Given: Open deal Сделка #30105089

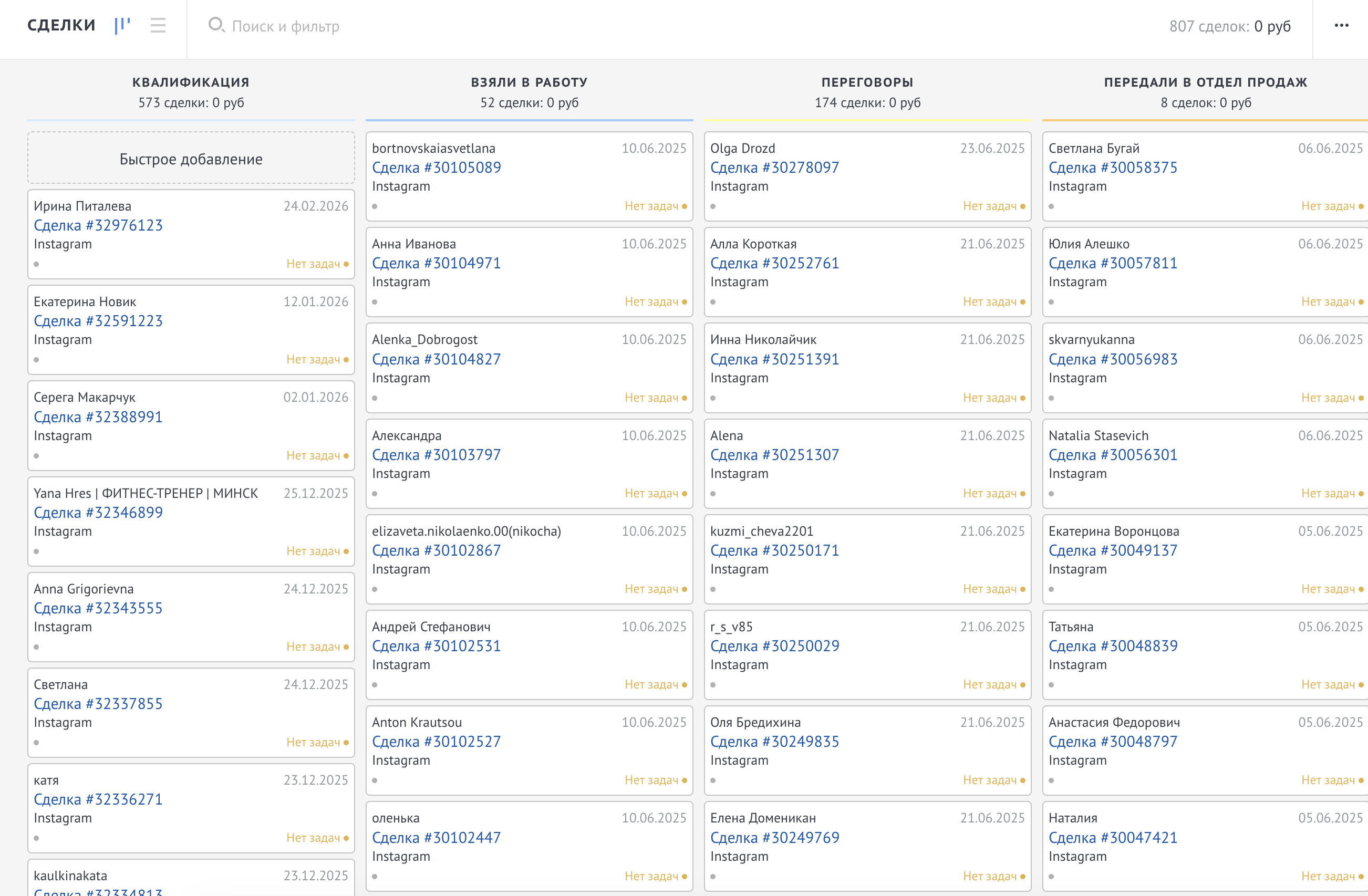Looking at the screenshot, I should pyautogui.click(x=436, y=167).
